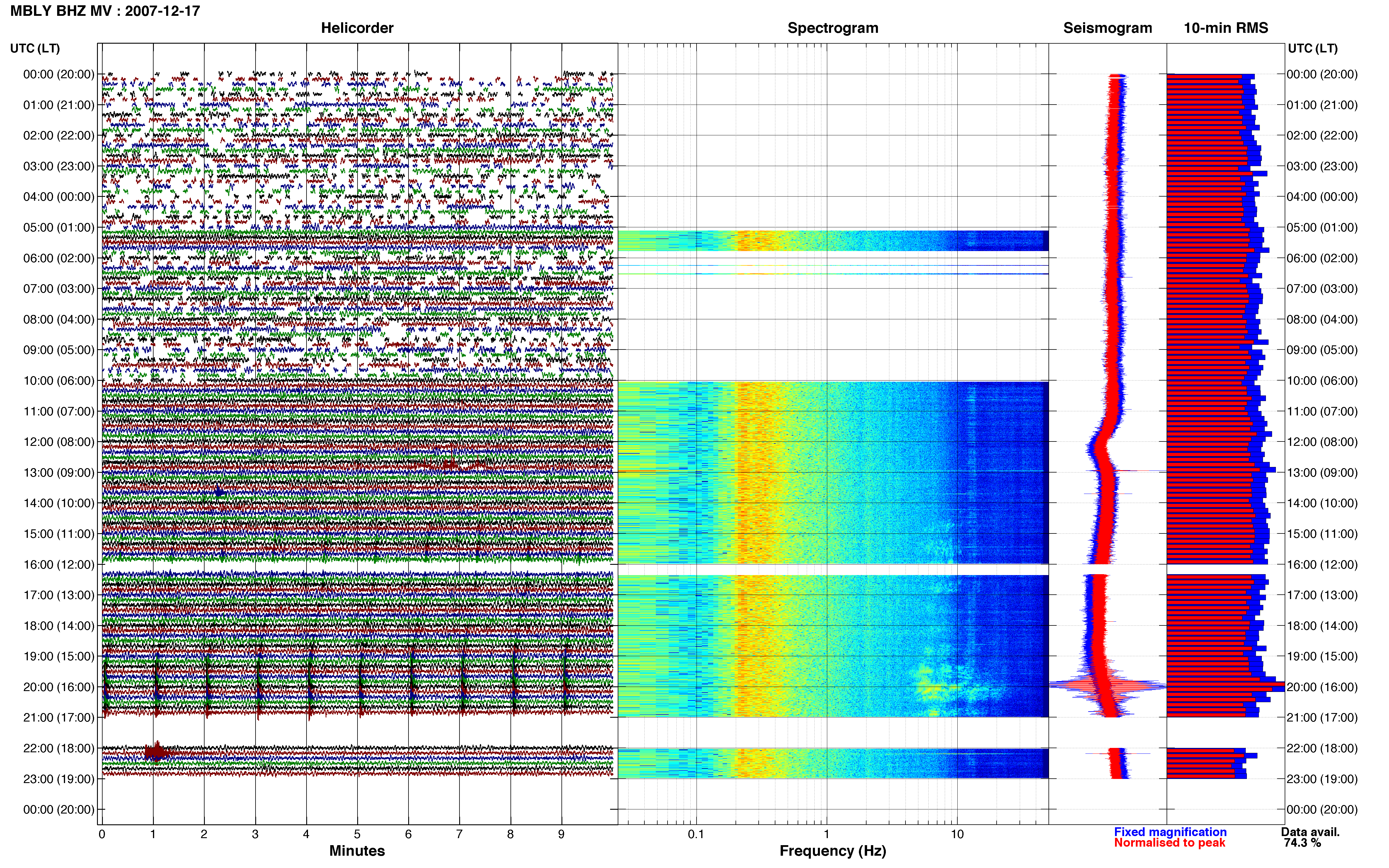This screenshot has width=1389, height=868.
Task: Click tick "5" on the Minutes axis
Action: [x=357, y=834]
